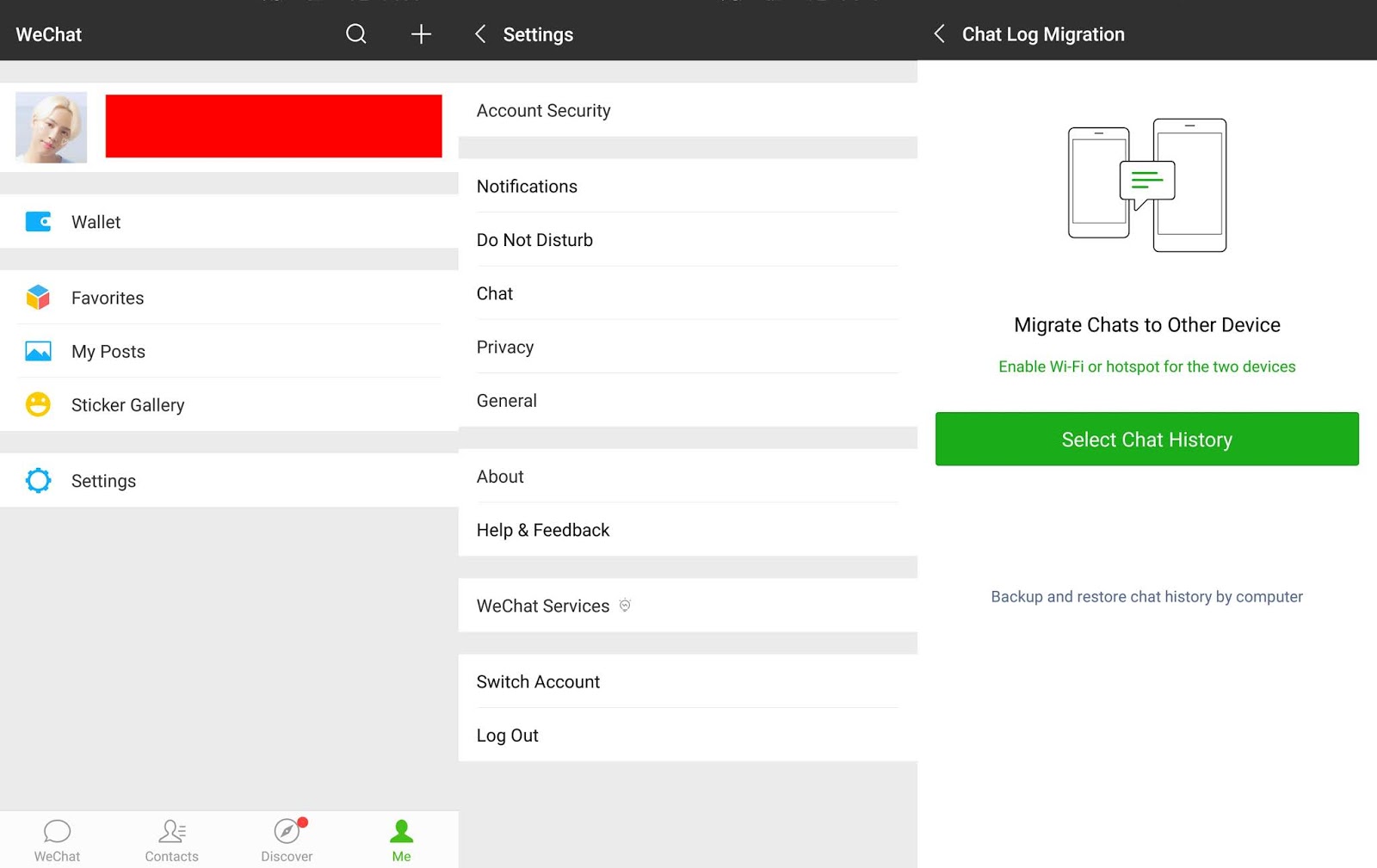Viewport: 1377px width, 868px height.
Task: Click the Favorites cube icon
Action: pyautogui.click(x=38, y=298)
